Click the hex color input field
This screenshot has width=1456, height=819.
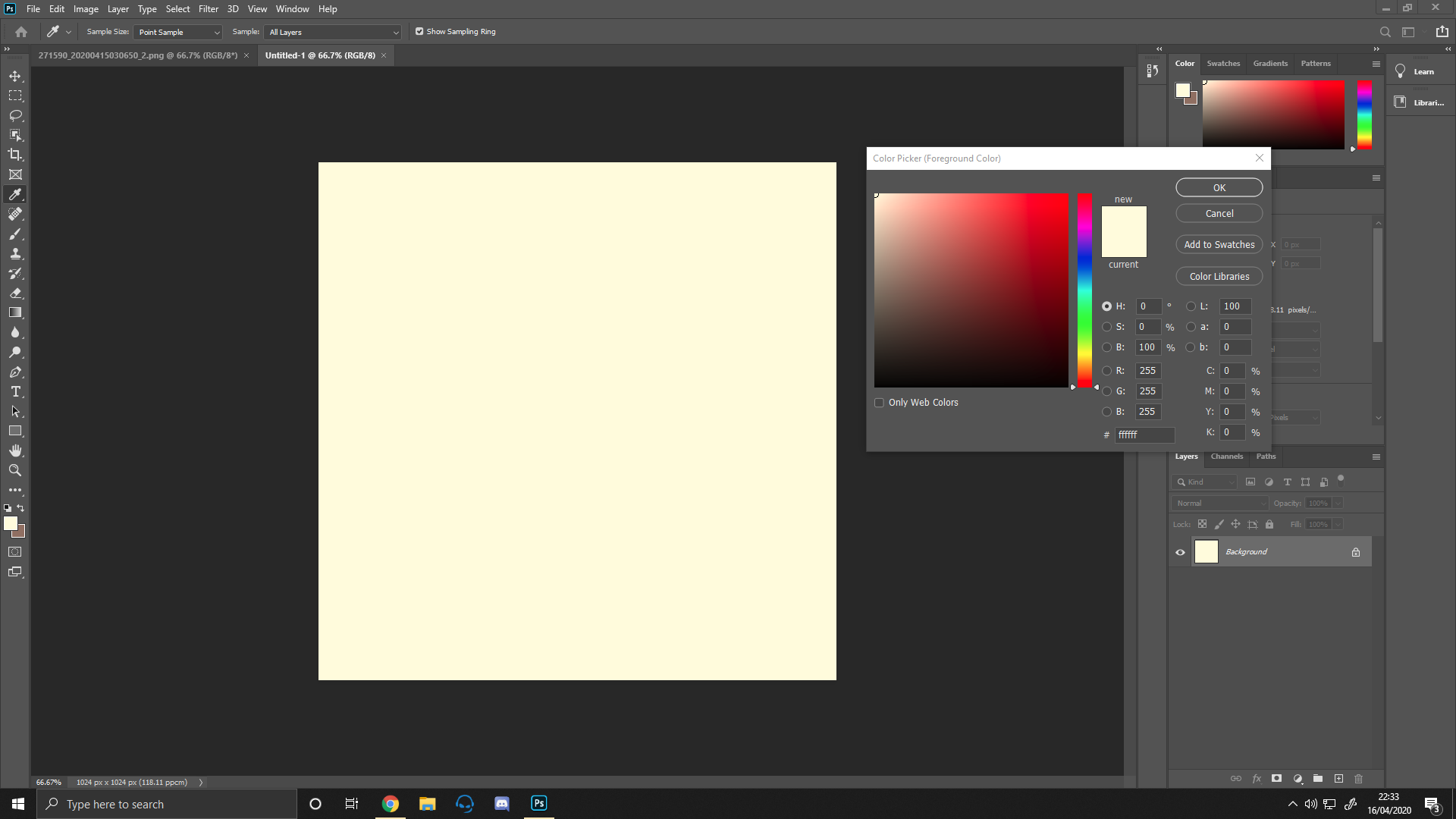1144,435
